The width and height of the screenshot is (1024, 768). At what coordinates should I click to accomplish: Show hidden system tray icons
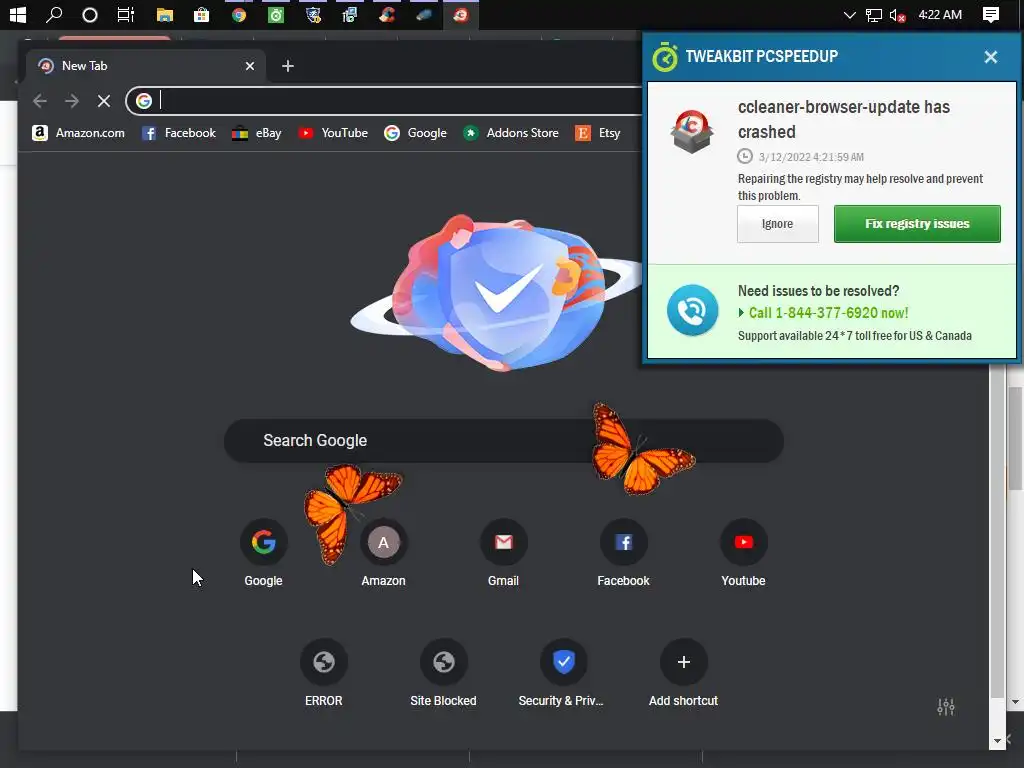point(849,15)
